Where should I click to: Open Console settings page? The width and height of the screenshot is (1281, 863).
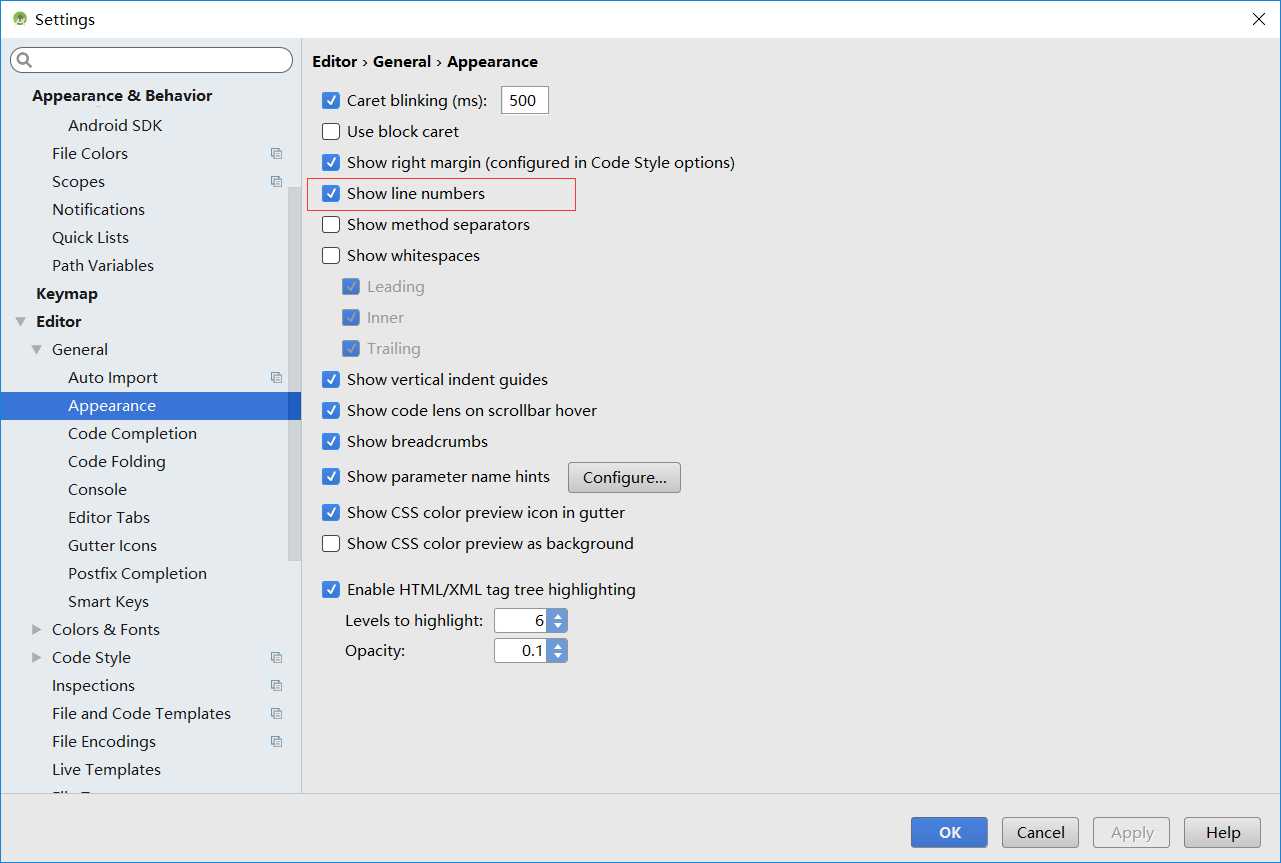coord(97,490)
